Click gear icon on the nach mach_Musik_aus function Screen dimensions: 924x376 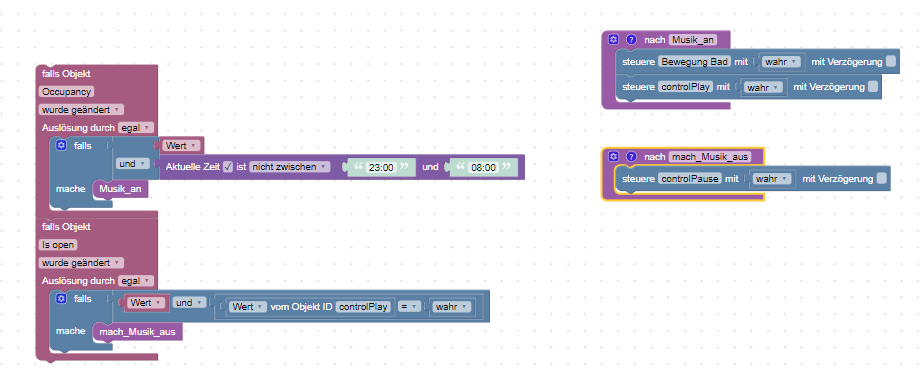pyautogui.click(x=613, y=157)
